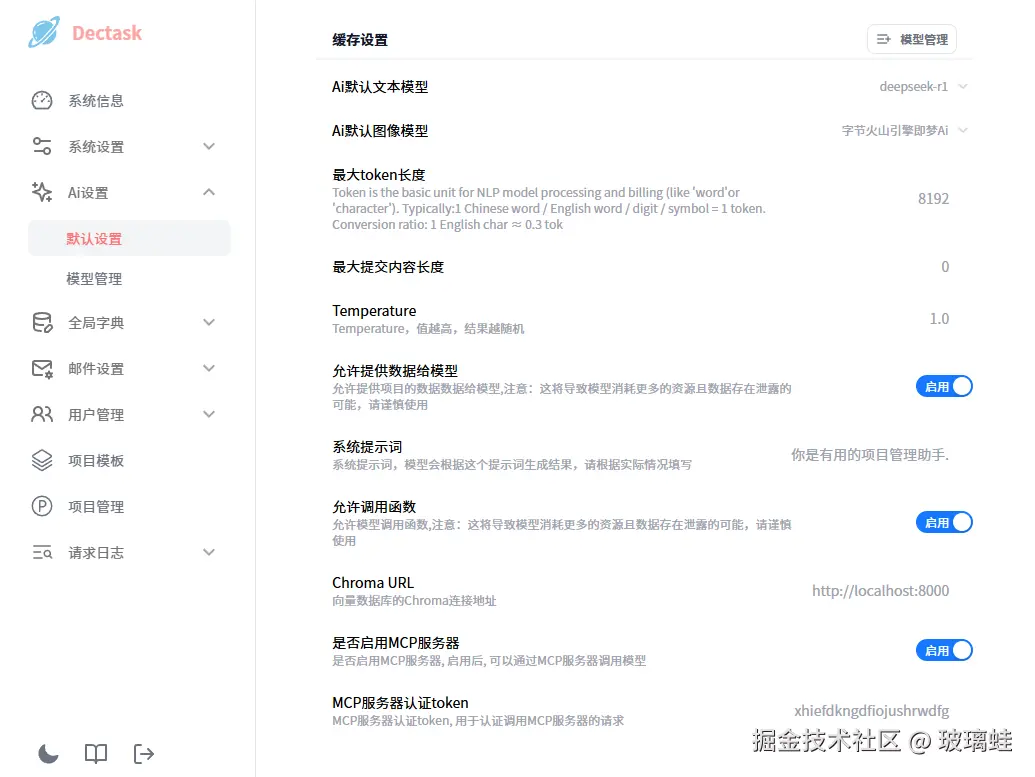1035x777 pixels.
Task: Click the 邮件设置 sidebar label
Action: pos(96,369)
